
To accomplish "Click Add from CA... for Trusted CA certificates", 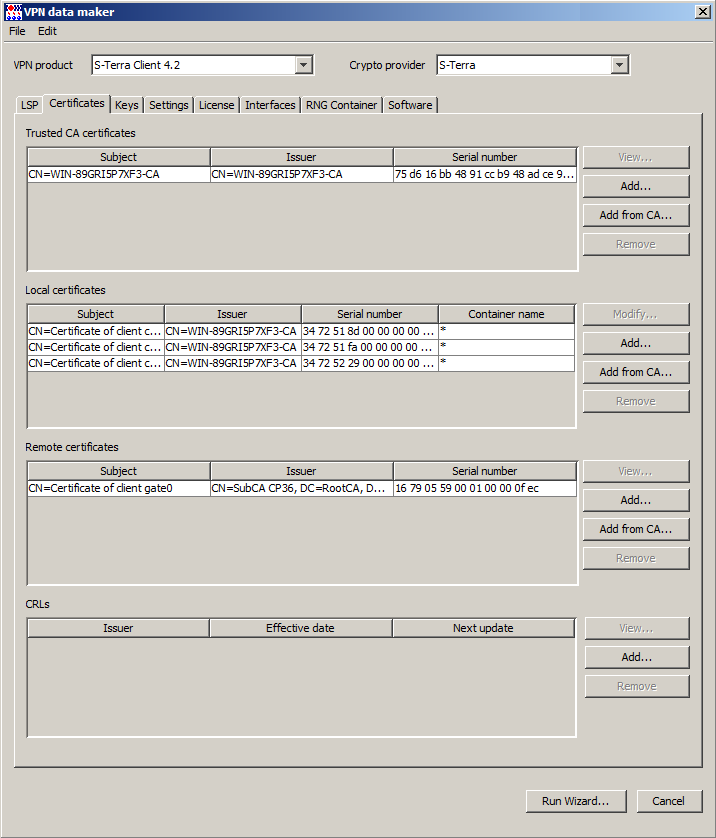I will [636, 215].
